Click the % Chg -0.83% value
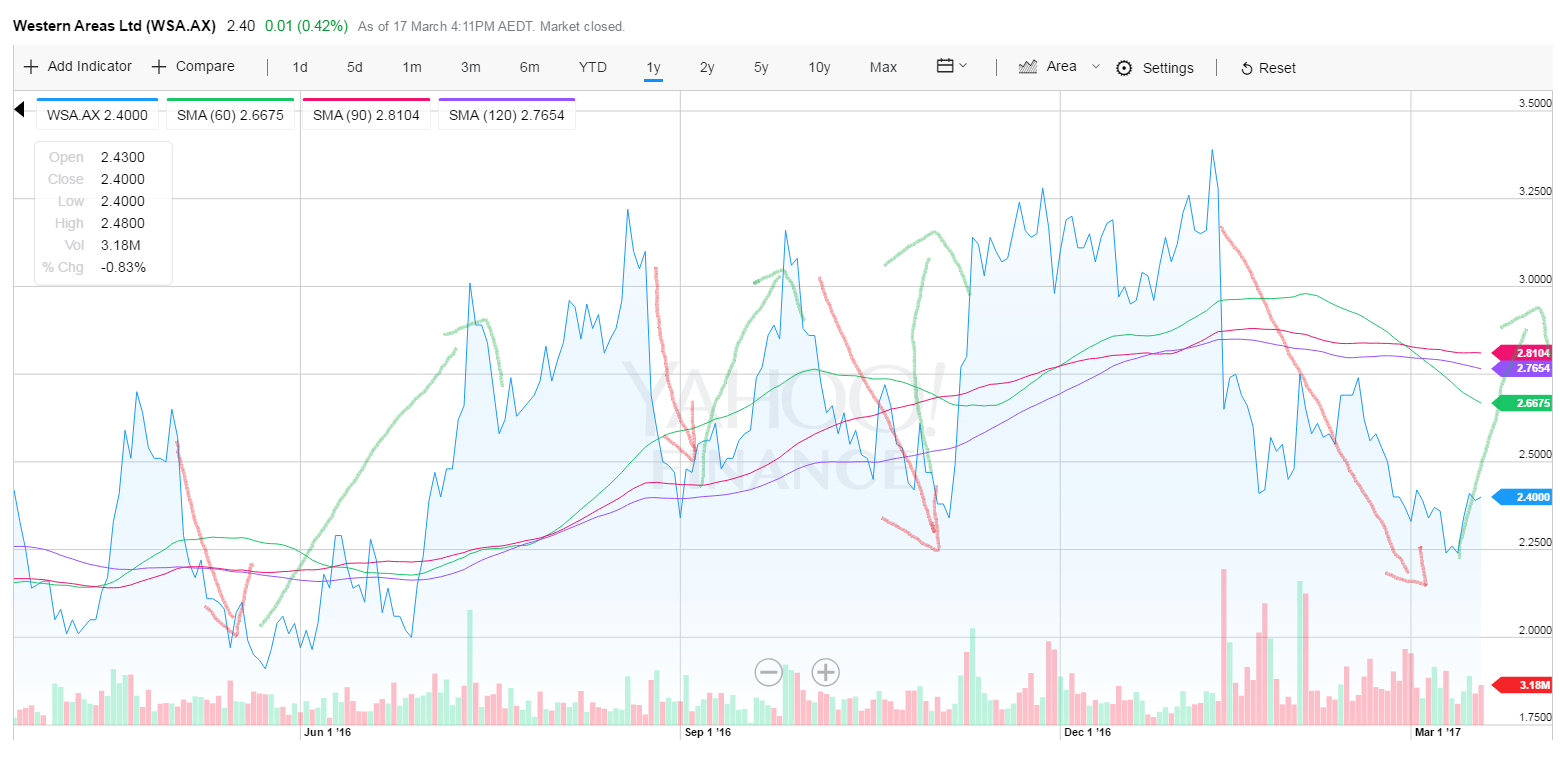 tap(123, 268)
